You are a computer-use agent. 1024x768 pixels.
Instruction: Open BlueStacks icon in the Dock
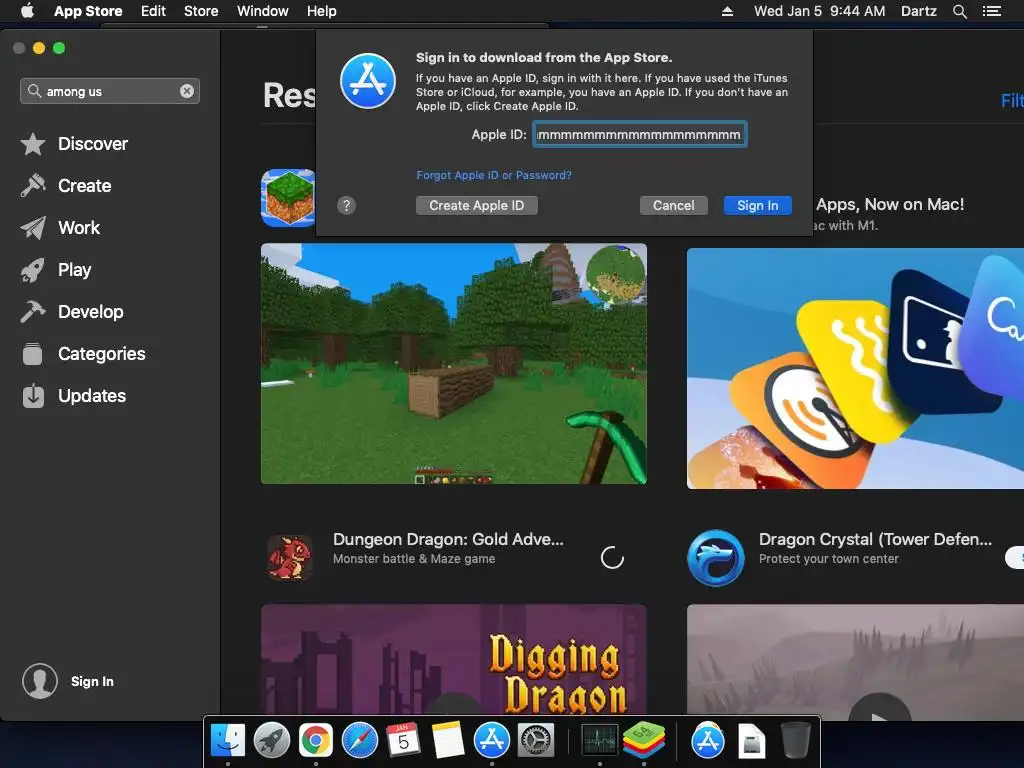point(644,741)
